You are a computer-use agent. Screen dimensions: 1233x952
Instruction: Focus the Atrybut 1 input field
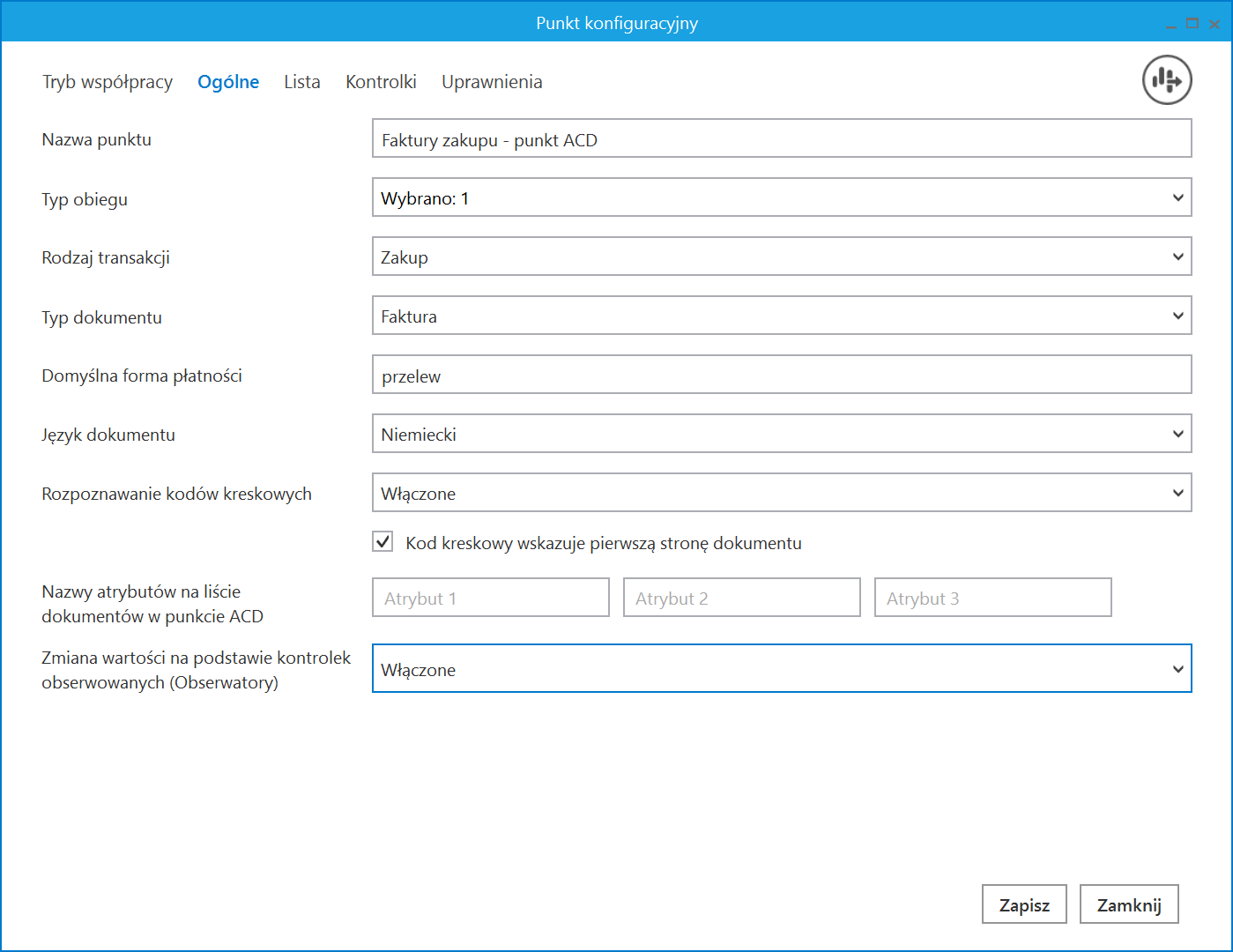[490, 598]
